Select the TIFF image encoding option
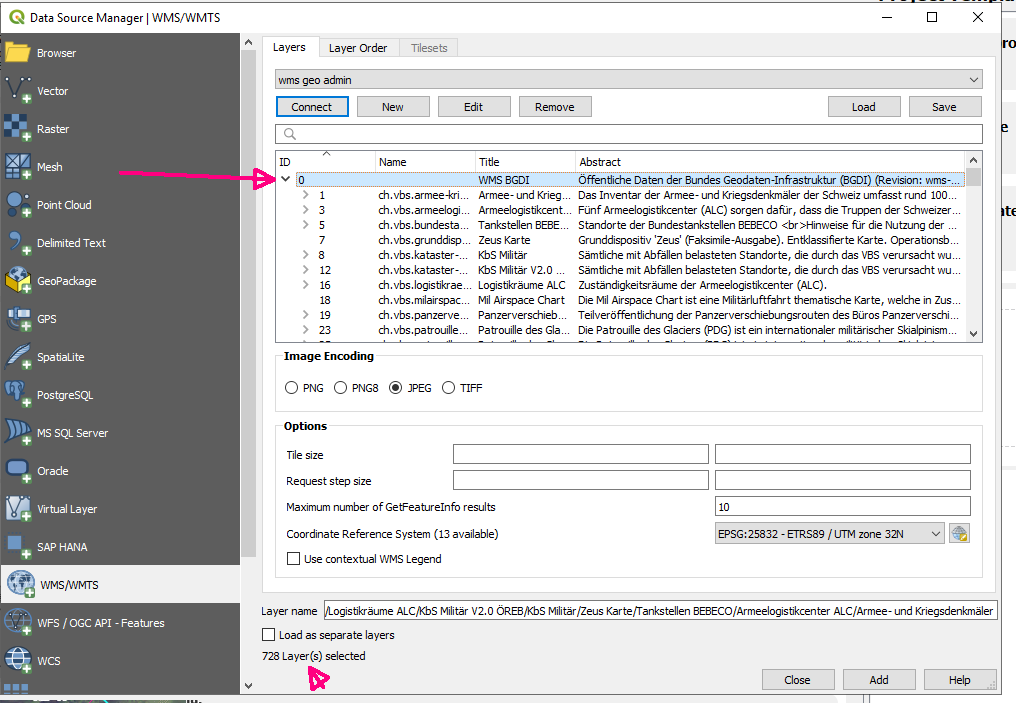 [x=448, y=388]
